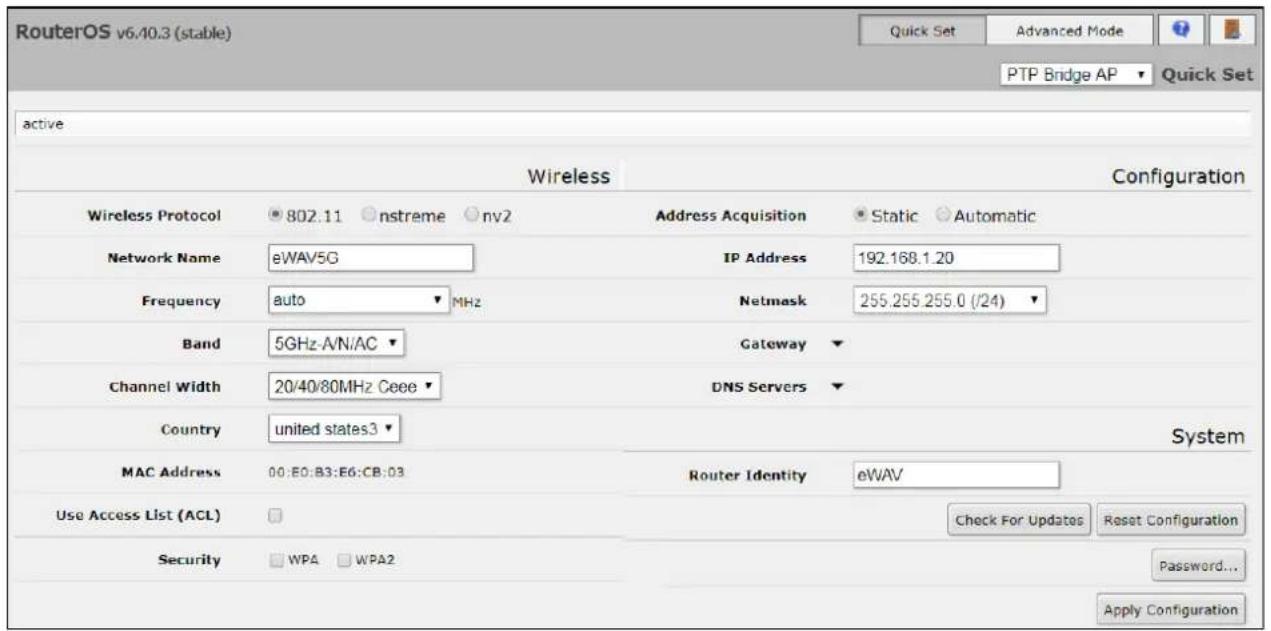Enable Use Access List (ACL) checkbox
The height and width of the screenshot is (631, 1271).
point(276,516)
